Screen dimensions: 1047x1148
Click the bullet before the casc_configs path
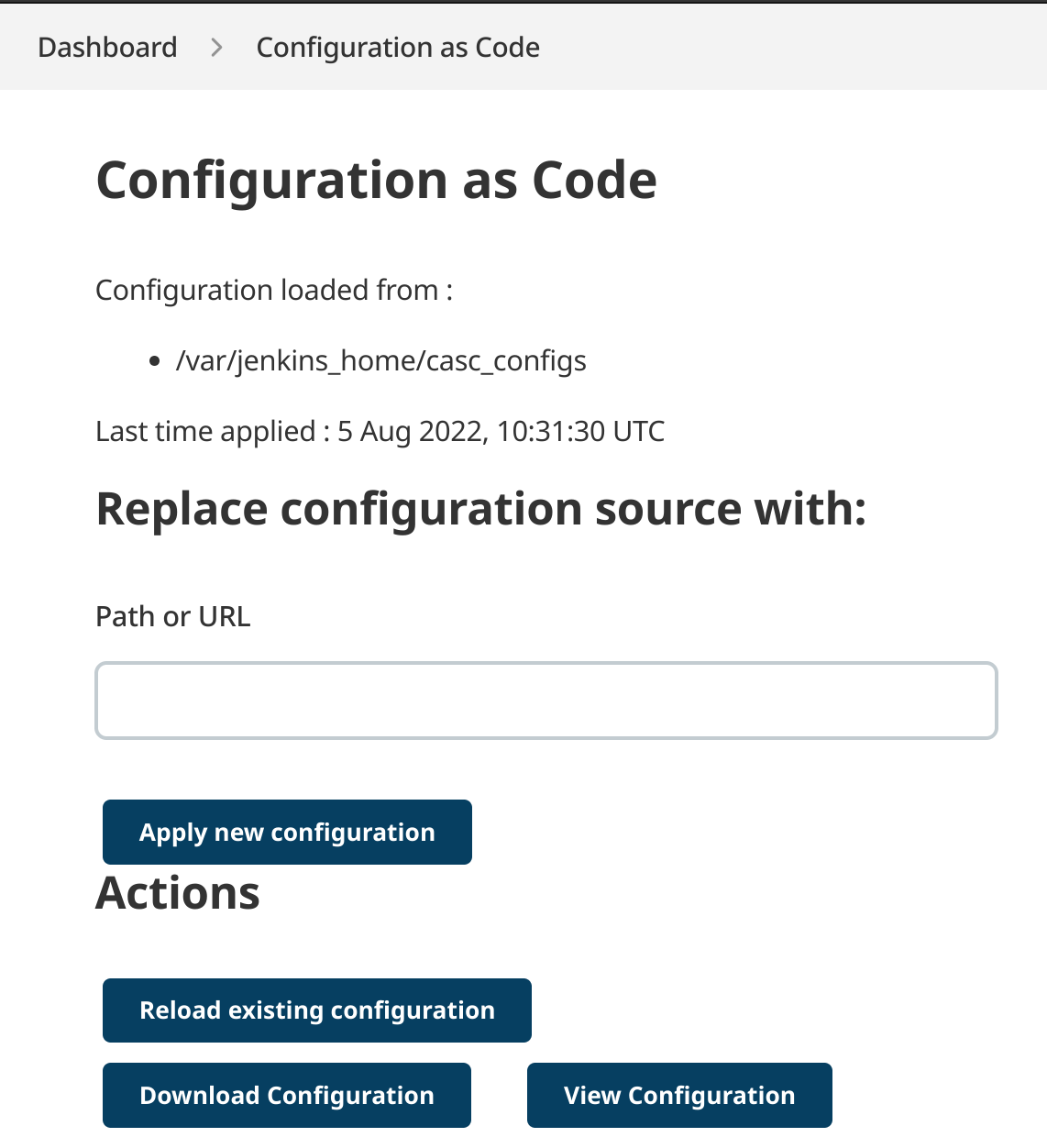point(154,362)
